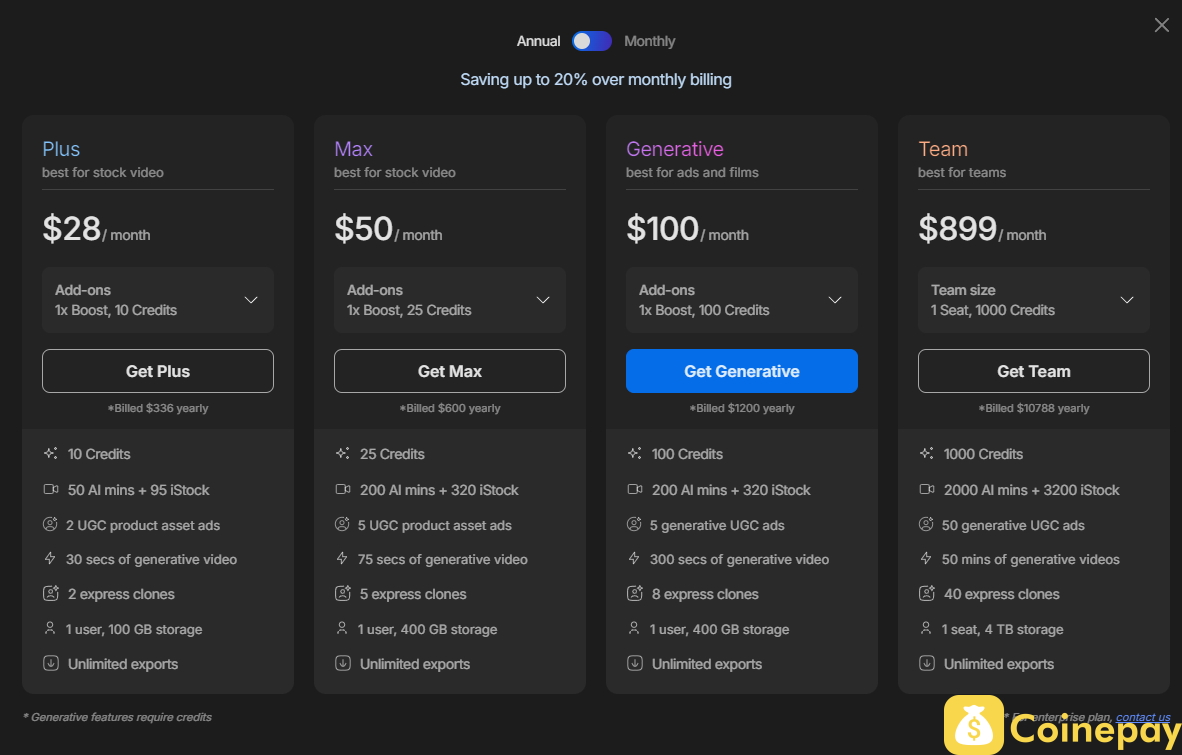Click the Get Max button
This screenshot has height=755, width=1182.
coord(449,371)
